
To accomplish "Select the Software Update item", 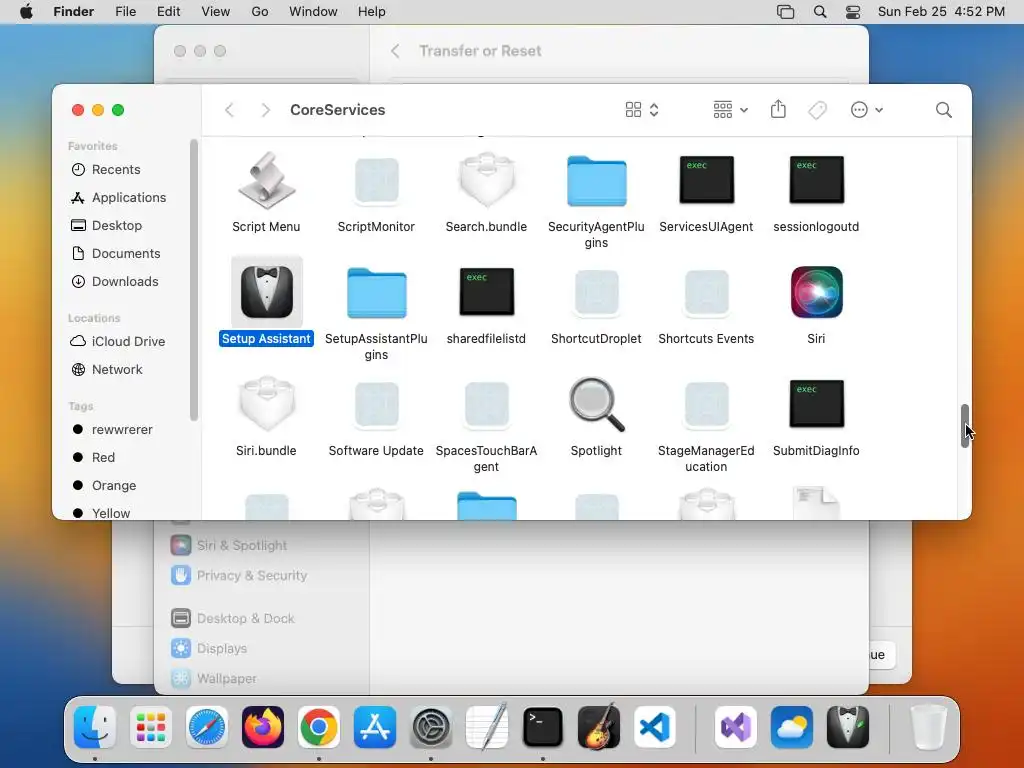I will [x=376, y=404].
